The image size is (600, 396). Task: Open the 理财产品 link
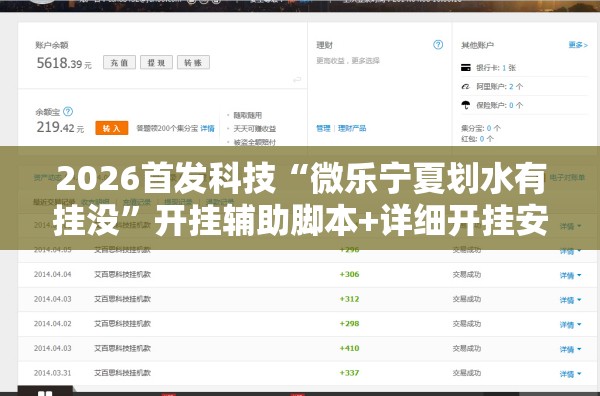point(352,128)
